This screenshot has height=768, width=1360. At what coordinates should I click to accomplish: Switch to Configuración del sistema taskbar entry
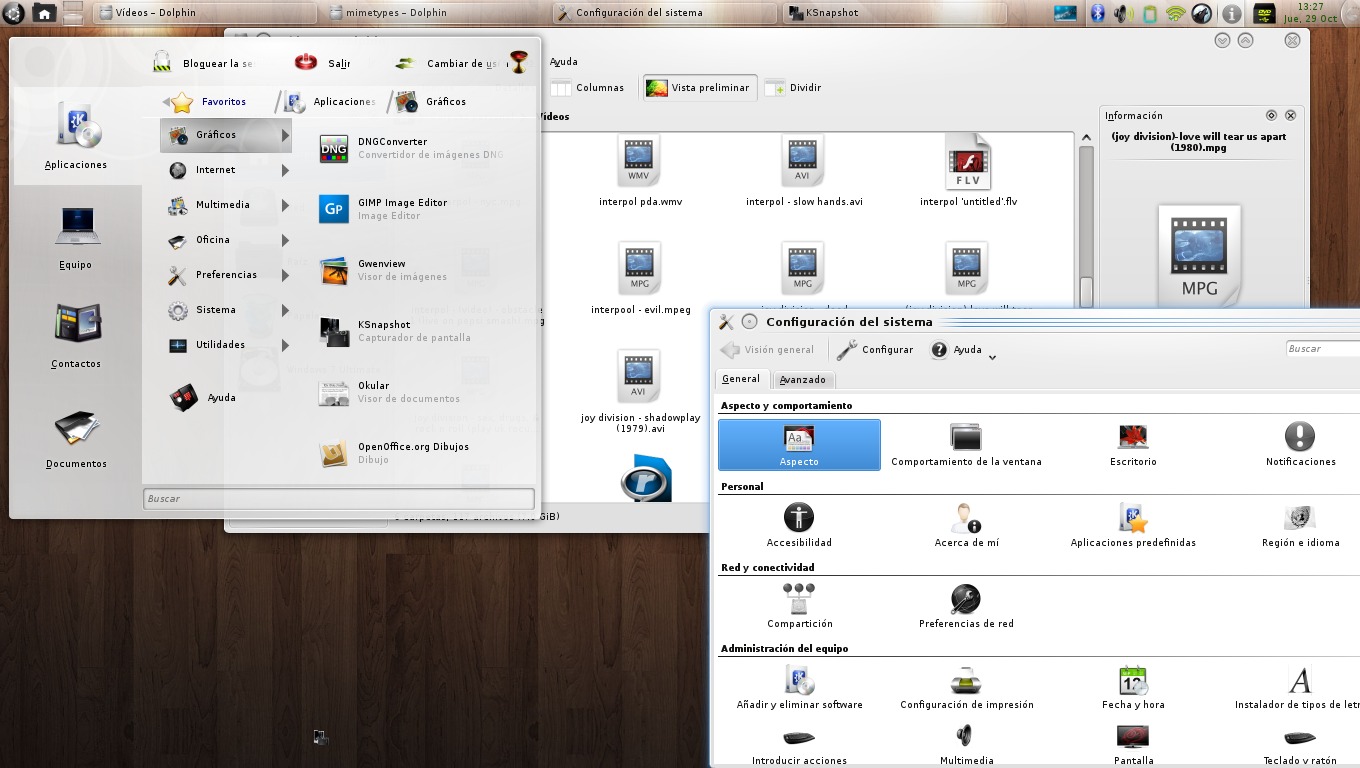pos(663,13)
